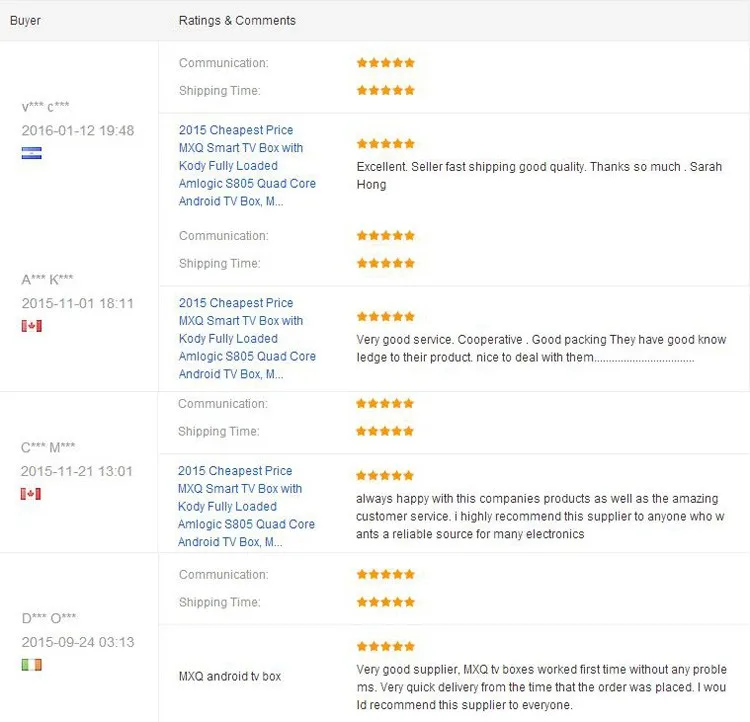Screen dimensions: 750x722
Task: Click the first review's Communication star rating
Action: (385, 63)
